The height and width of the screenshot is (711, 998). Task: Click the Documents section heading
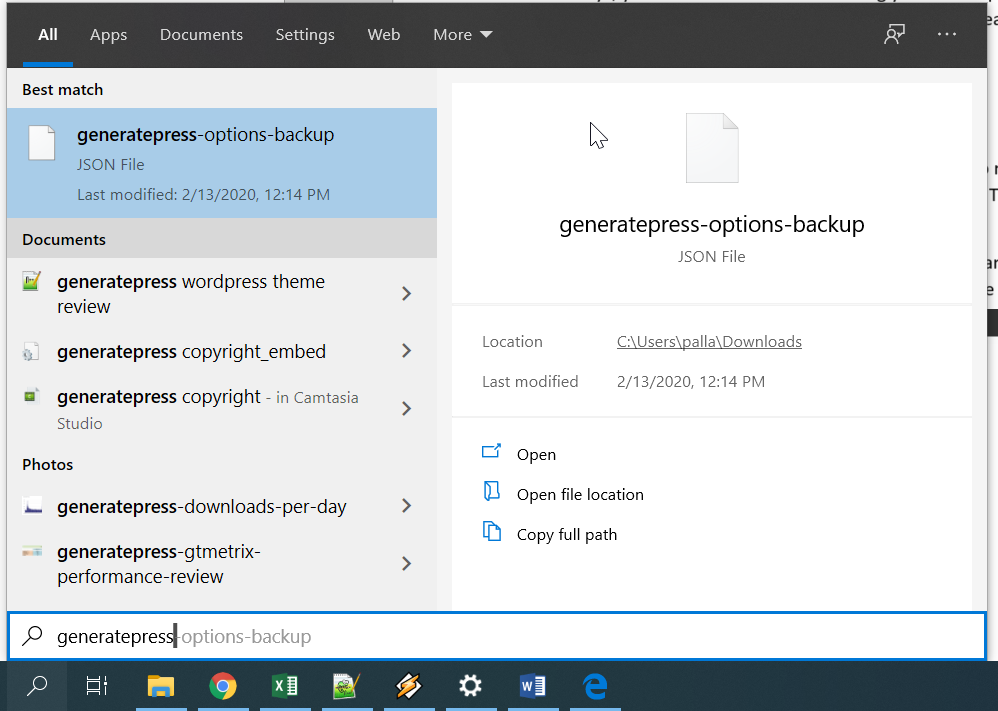64,240
